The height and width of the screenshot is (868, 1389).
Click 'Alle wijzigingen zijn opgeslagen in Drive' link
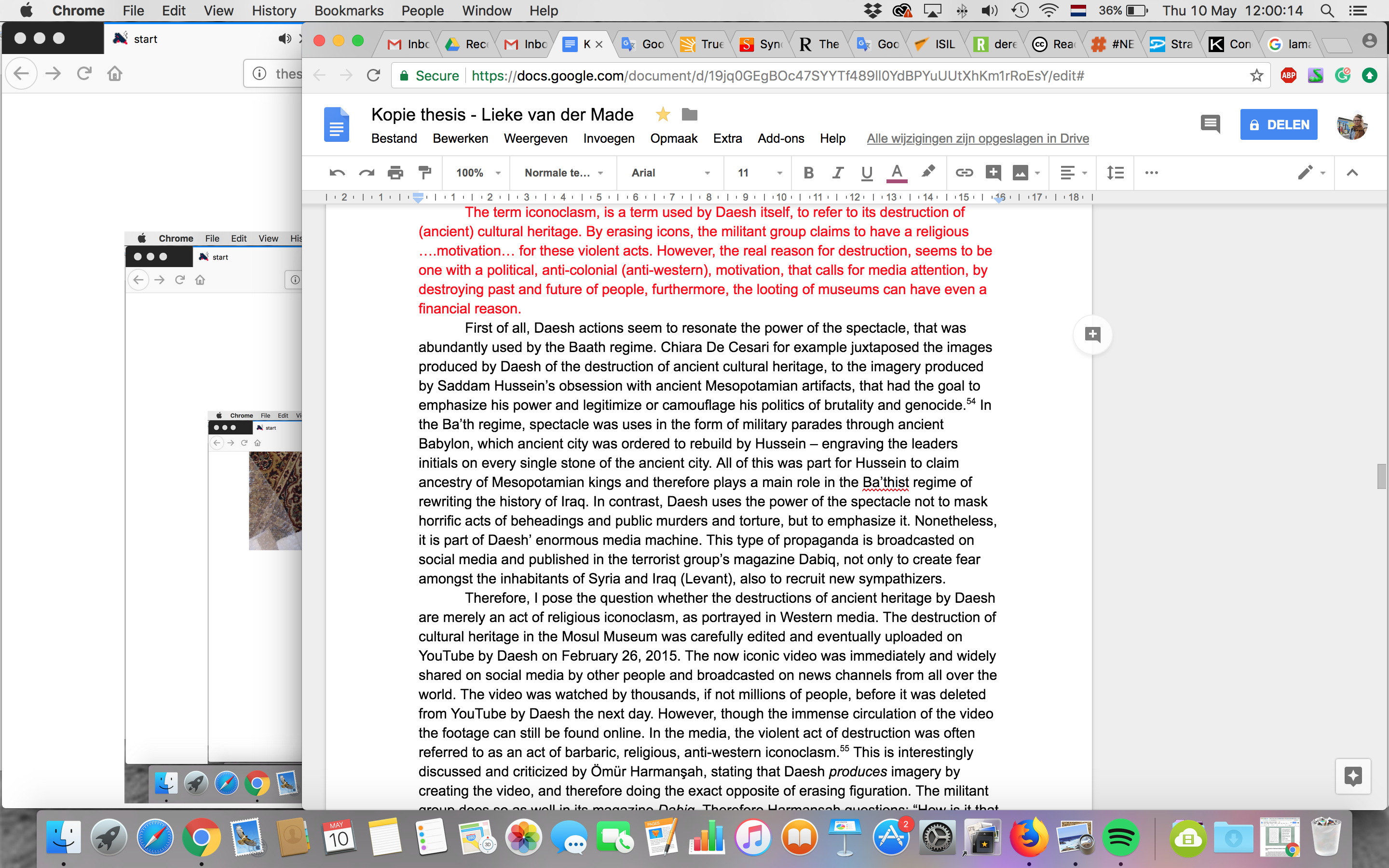pos(978,138)
